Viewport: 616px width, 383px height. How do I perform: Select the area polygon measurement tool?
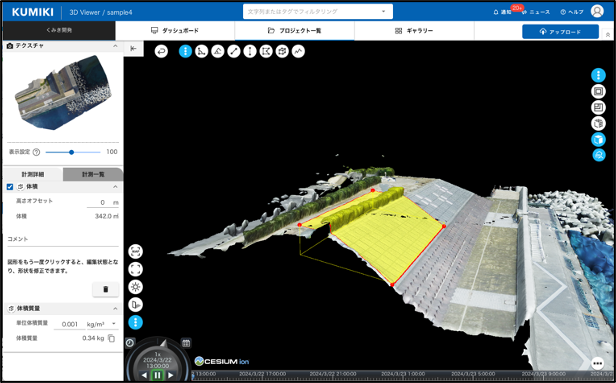pyautogui.click(x=266, y=51)
